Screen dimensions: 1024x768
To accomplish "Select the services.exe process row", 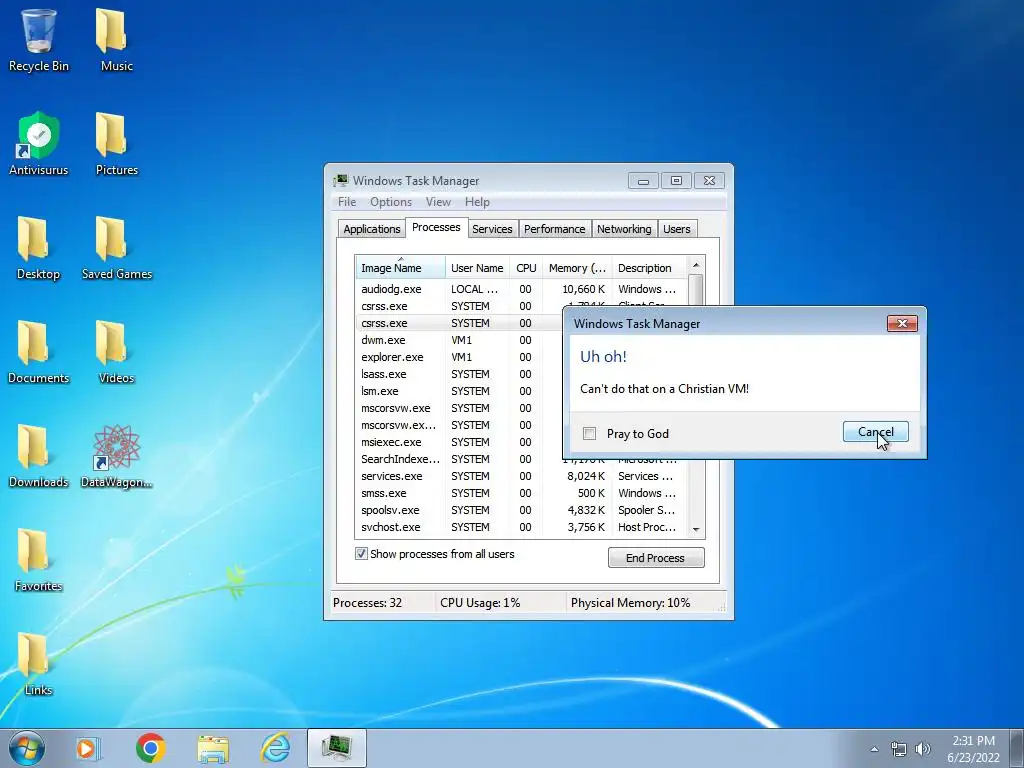I will [x=521, y=476].
